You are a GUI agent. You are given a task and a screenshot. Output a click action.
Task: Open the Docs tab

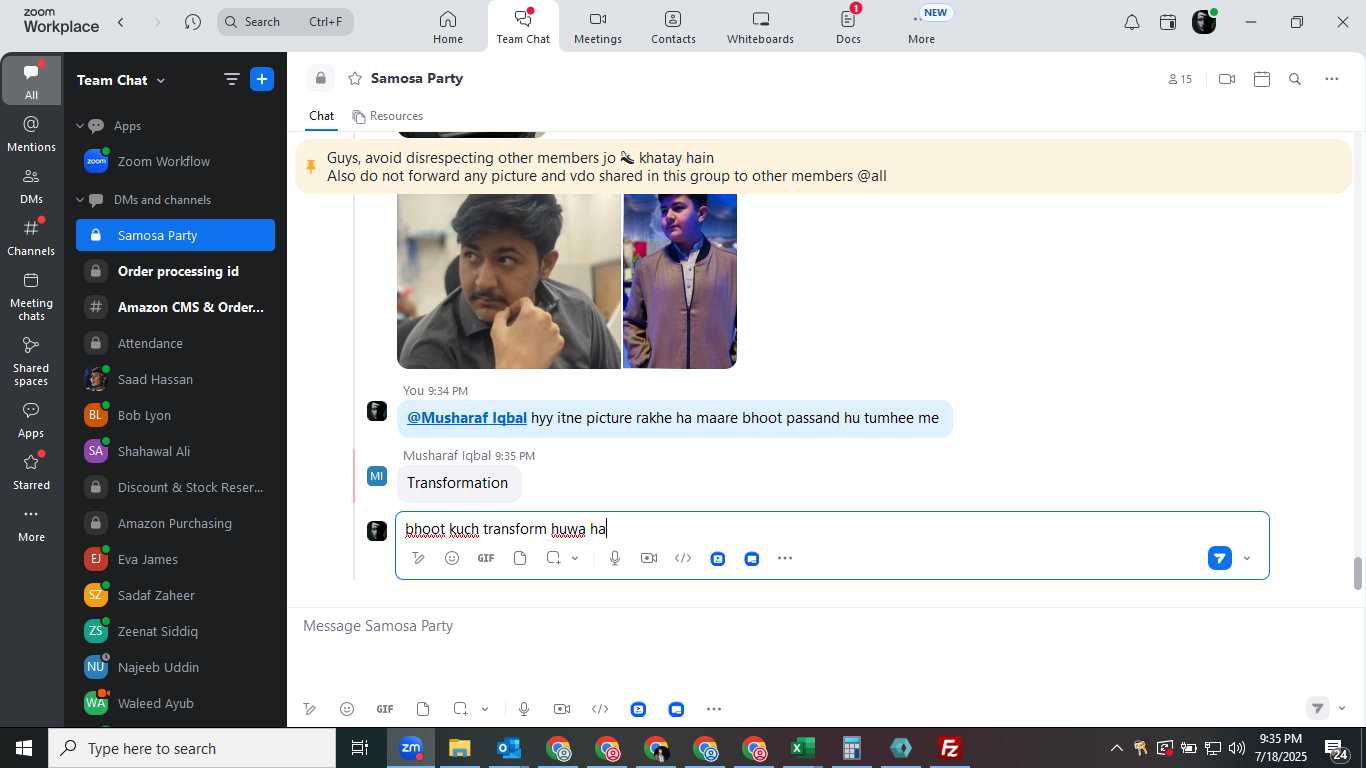point(848,27)
